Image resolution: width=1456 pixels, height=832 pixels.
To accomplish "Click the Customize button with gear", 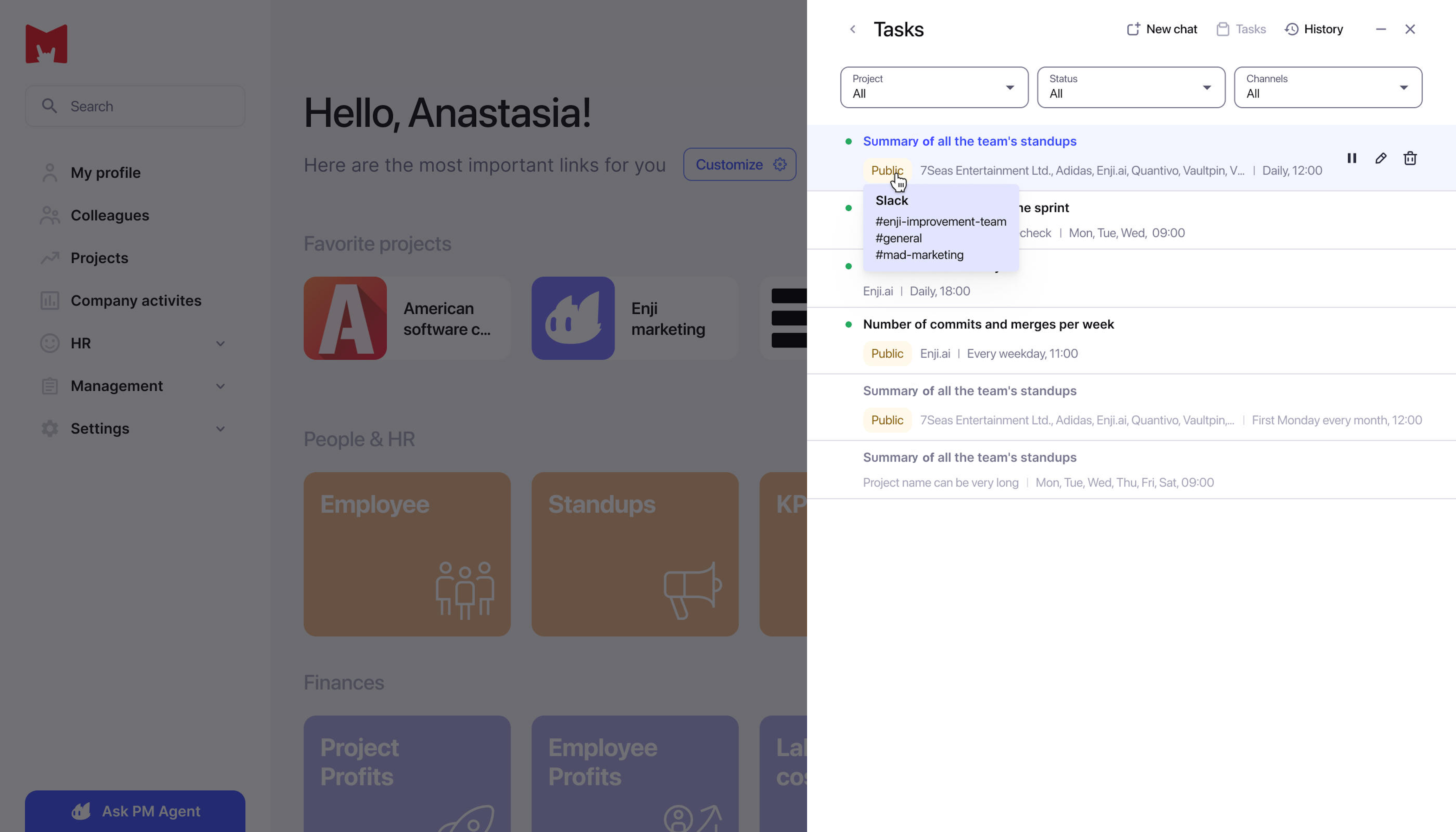I will (739, 165).
